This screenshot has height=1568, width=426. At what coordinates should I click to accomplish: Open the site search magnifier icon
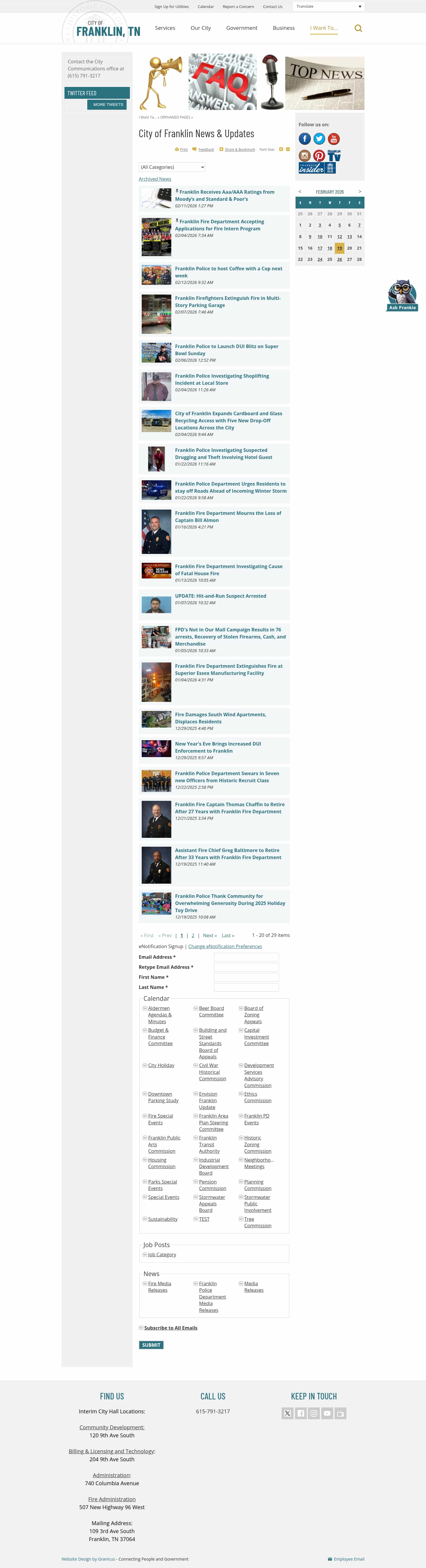(x=358, y=28)
